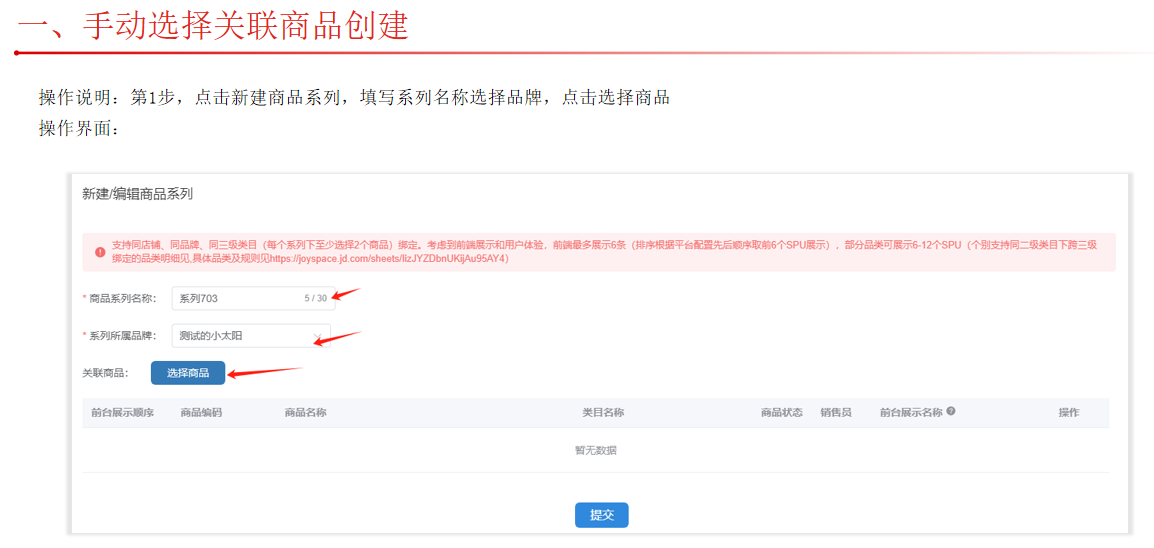This screenshot has height=548, width=1154.
Task: Click the 商品状态 column header
Action: click(x=781, y=412)
